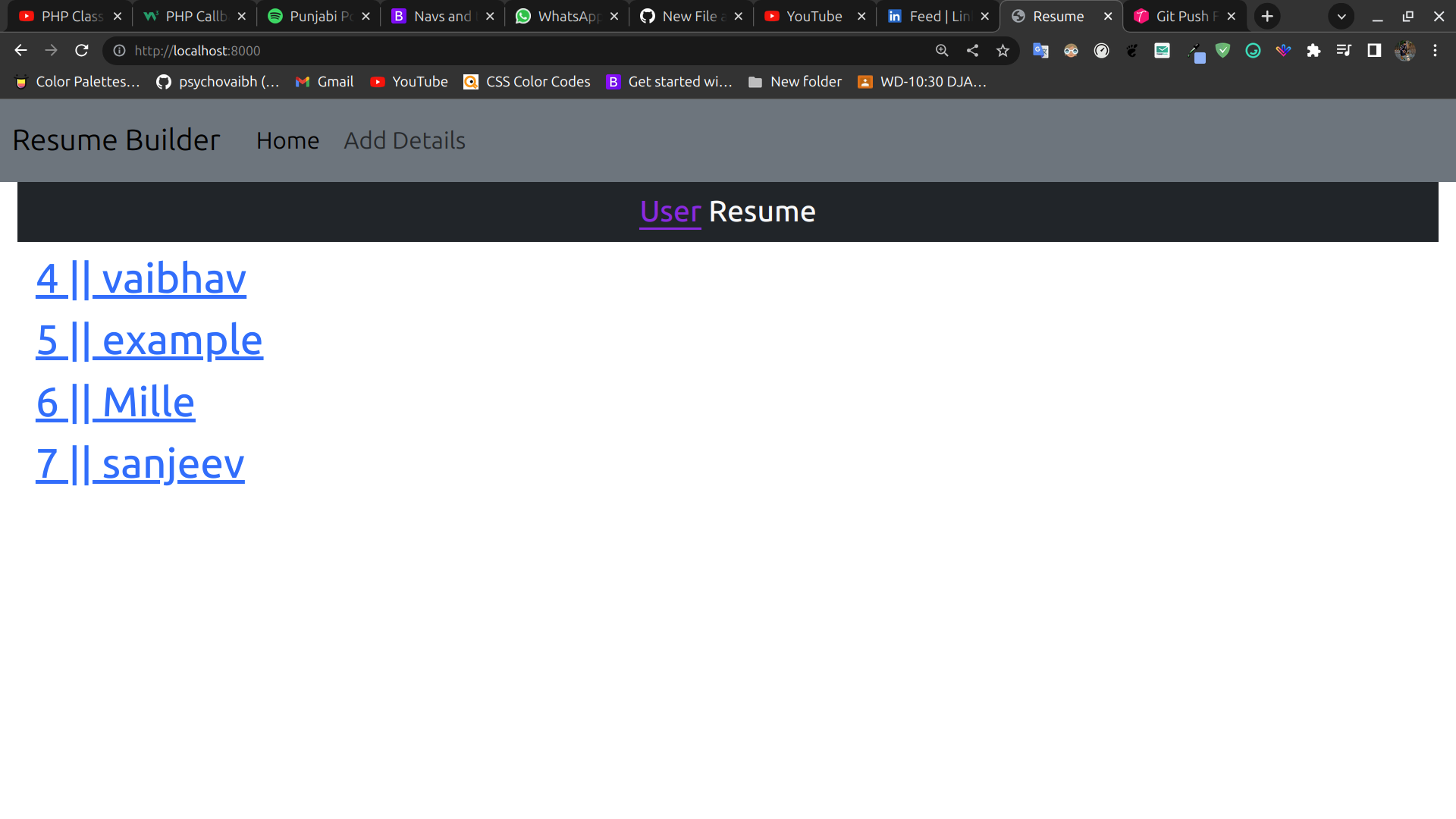Screen dimensions: 1456x819
Task: Open the 5 || example resume link
Action: pyautogui.click(x=149, y=339)
